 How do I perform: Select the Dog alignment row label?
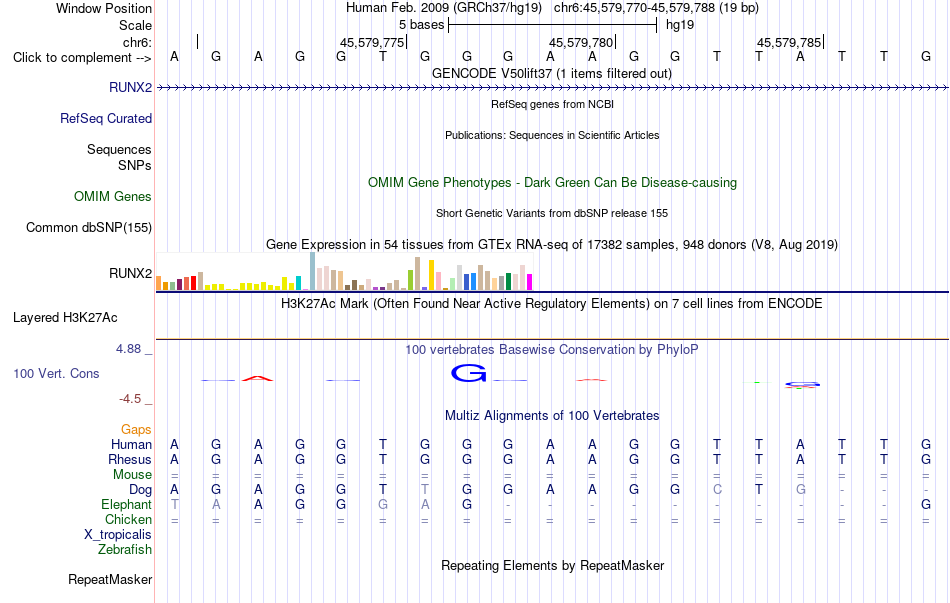tap(141, 490)
